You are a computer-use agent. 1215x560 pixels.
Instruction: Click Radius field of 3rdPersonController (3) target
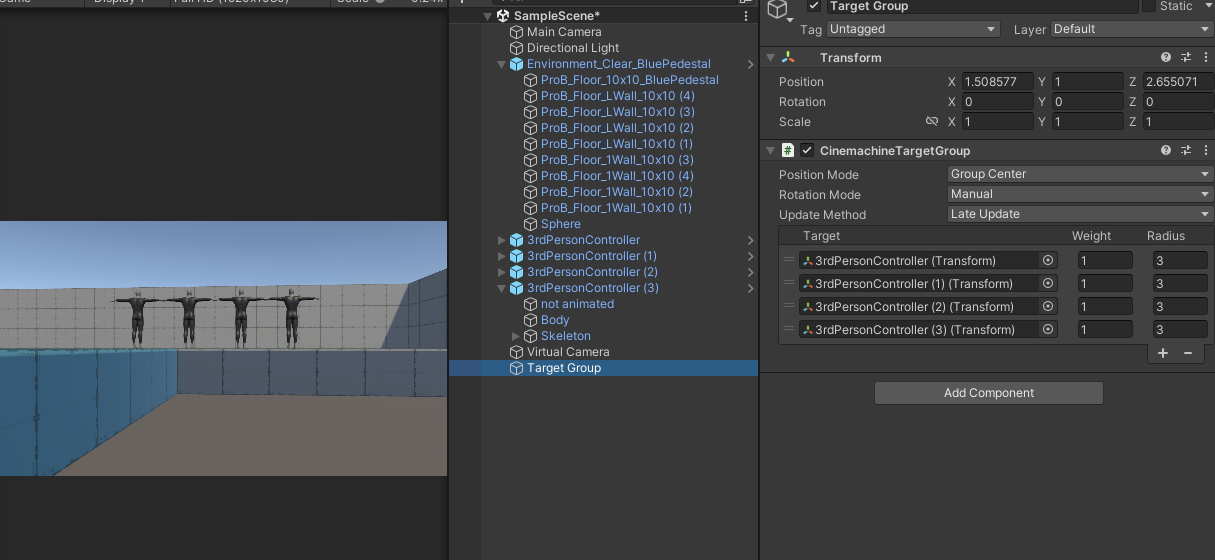point(1180,329)
